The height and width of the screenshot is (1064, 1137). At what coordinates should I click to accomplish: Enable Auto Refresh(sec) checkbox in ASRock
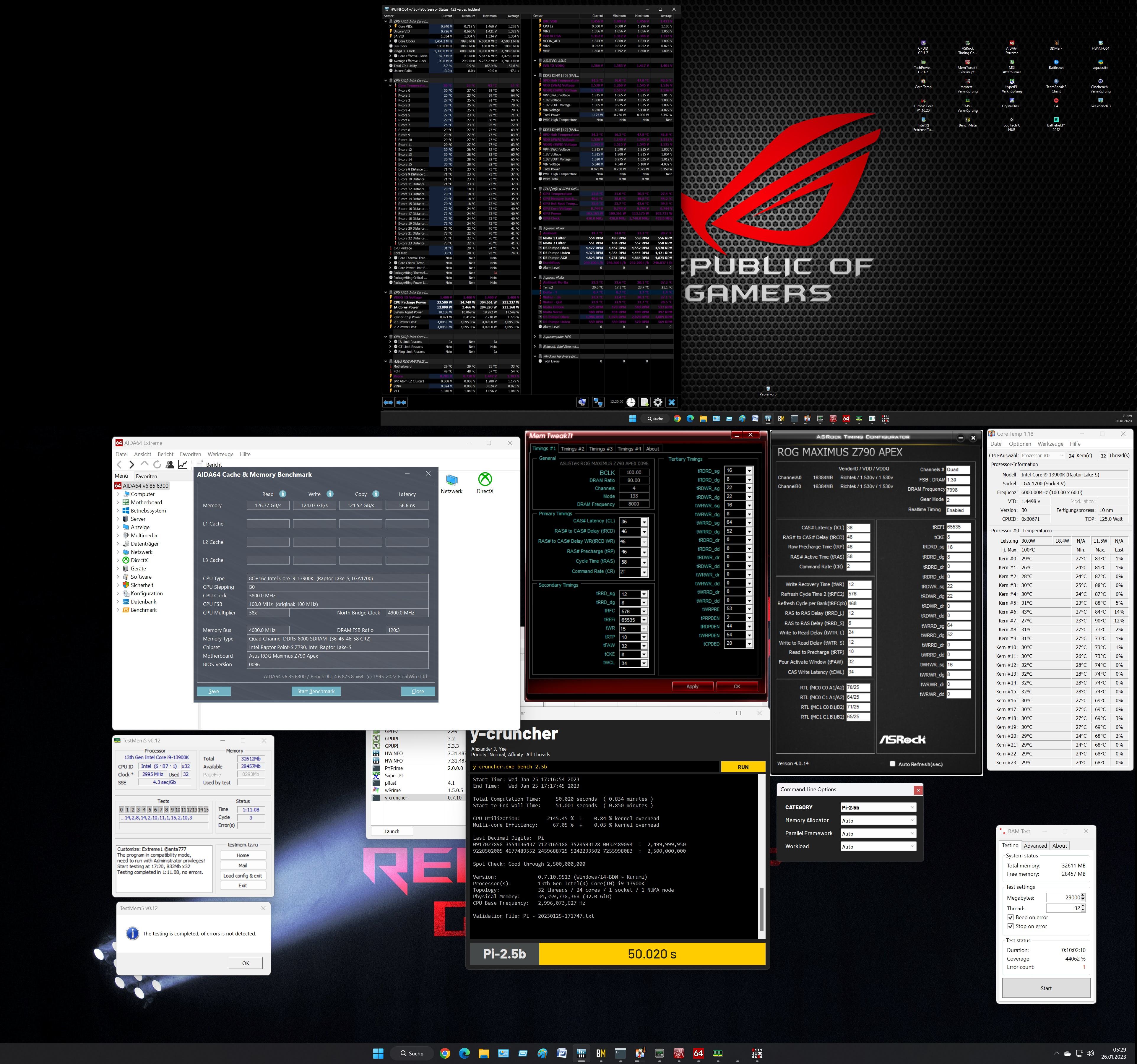[x=892, y=764]
